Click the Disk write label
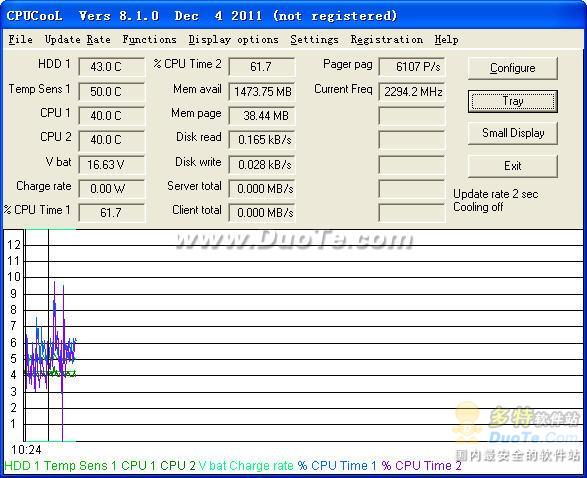587x478 pixels. 198,162
